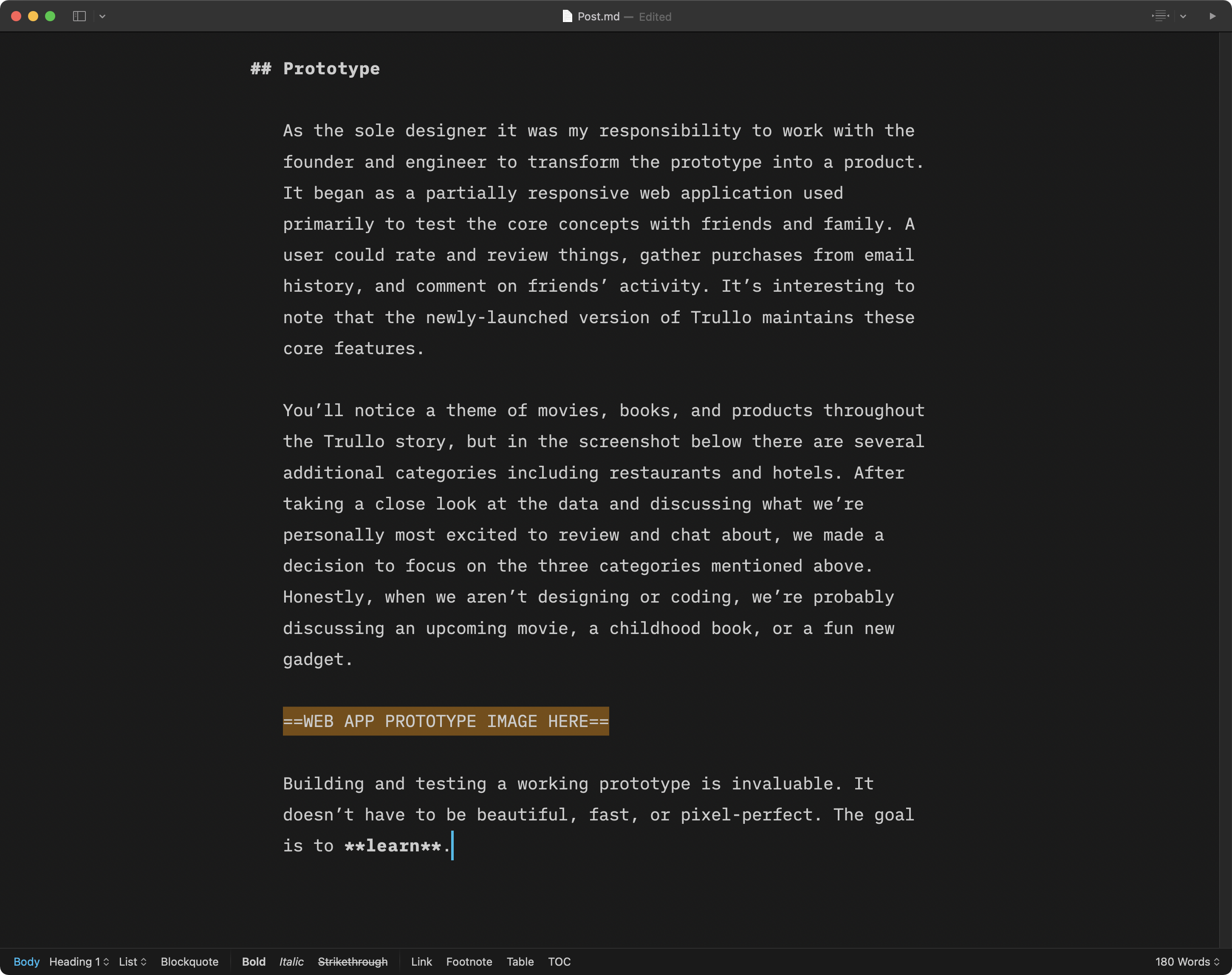This screenshot has width=1232, height=975.
Task: Click the preview play button
Action: (x=1212, y=16)
